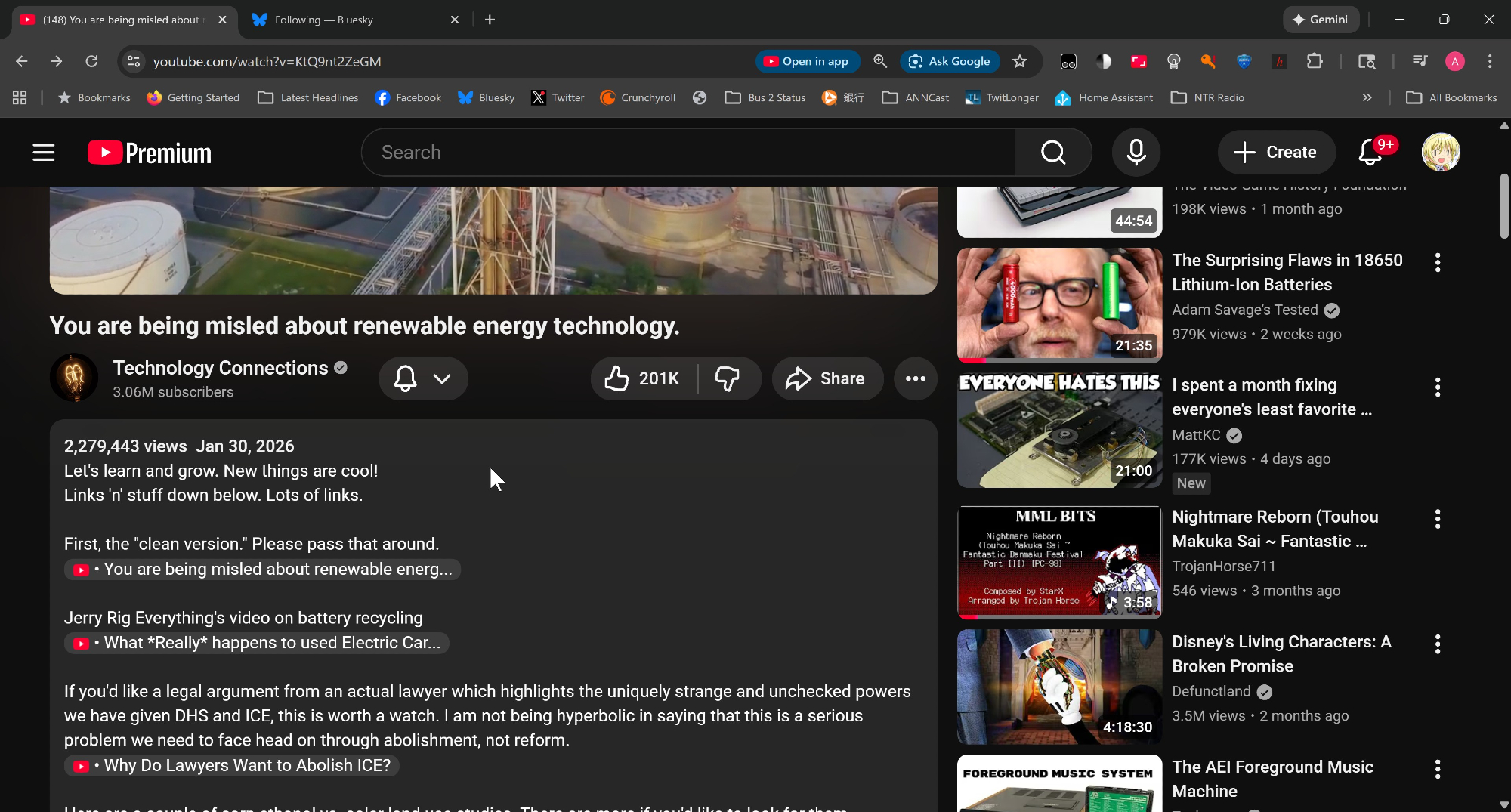Open YouTube notifications bell
The image size is (1511, 812).
pos(1370,153)
